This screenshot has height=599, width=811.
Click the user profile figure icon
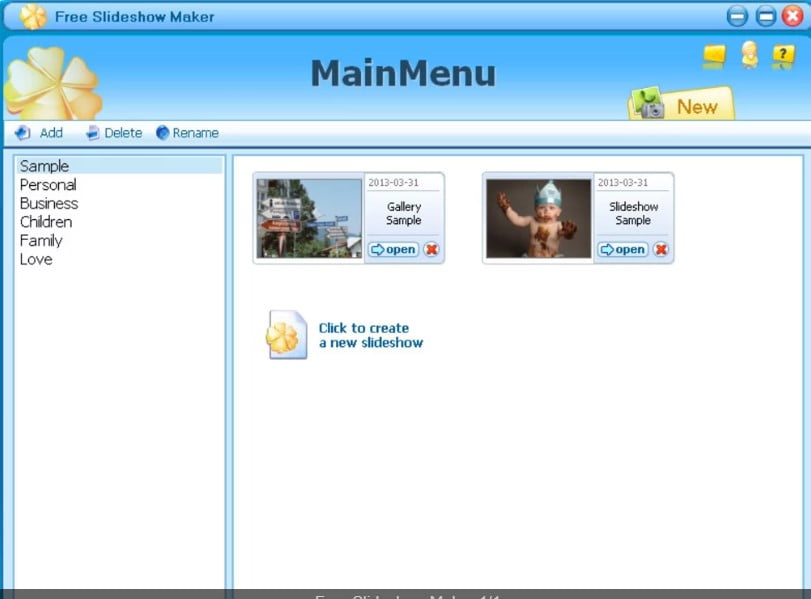click(749, 55)
